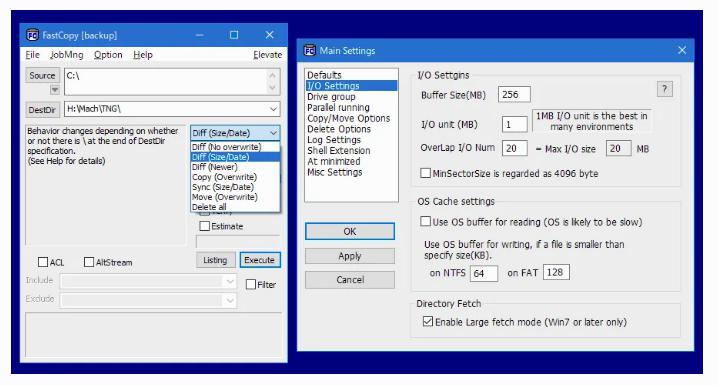The height and width of the screenshot is (385, 718).
Task: Choose Sync (Size/Date) copy mode
Action: coord(235,187)
